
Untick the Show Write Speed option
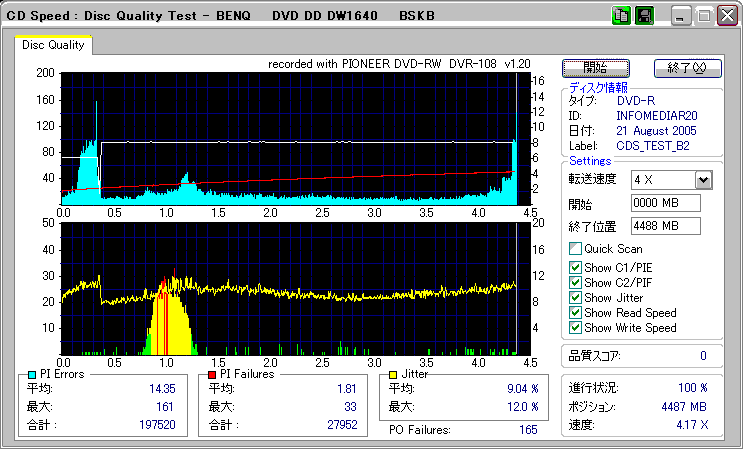[x=575, y=329]
